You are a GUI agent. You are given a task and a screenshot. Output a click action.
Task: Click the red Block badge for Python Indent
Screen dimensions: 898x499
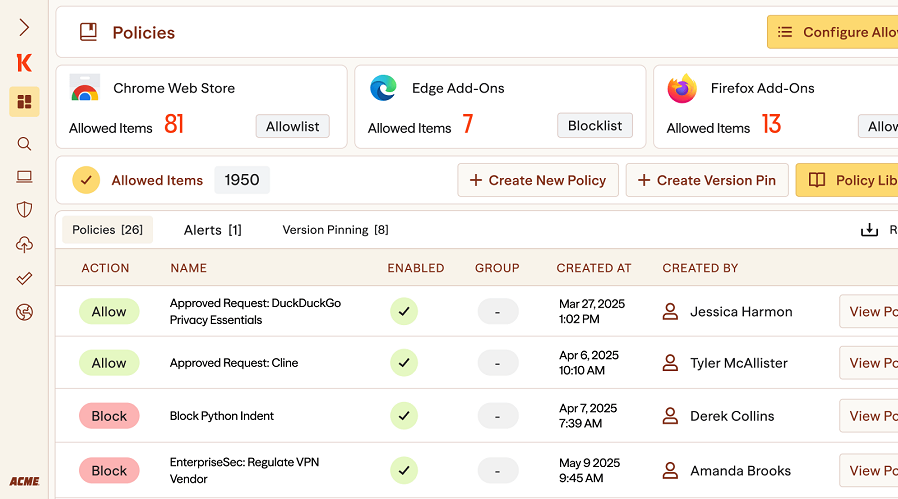click(109, 416)
